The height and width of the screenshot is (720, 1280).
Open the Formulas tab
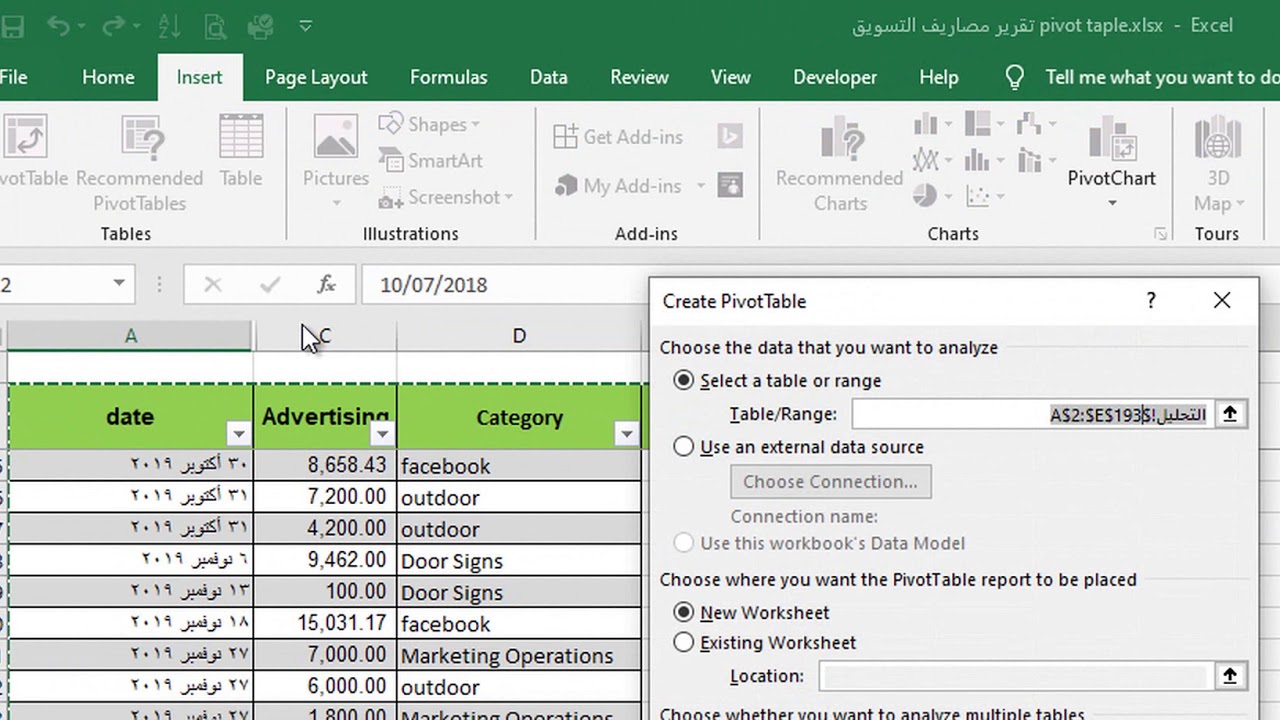(449, 77)
